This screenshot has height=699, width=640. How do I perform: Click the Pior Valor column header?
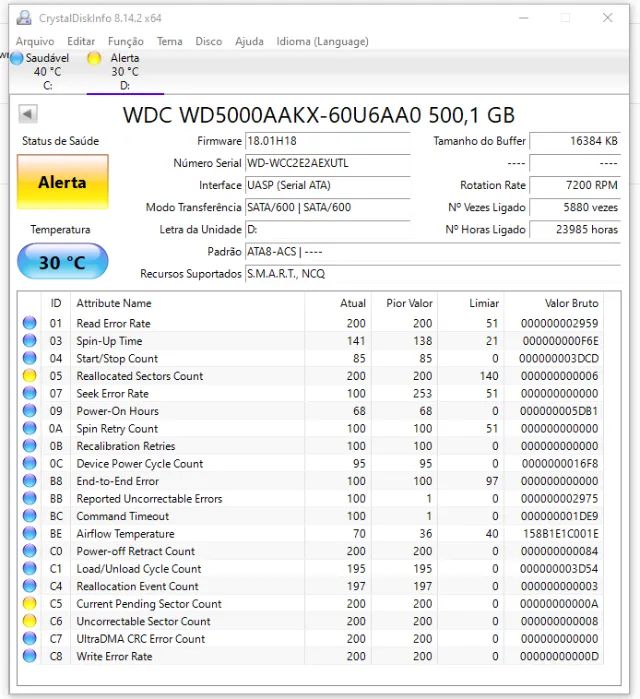point(404,303)
